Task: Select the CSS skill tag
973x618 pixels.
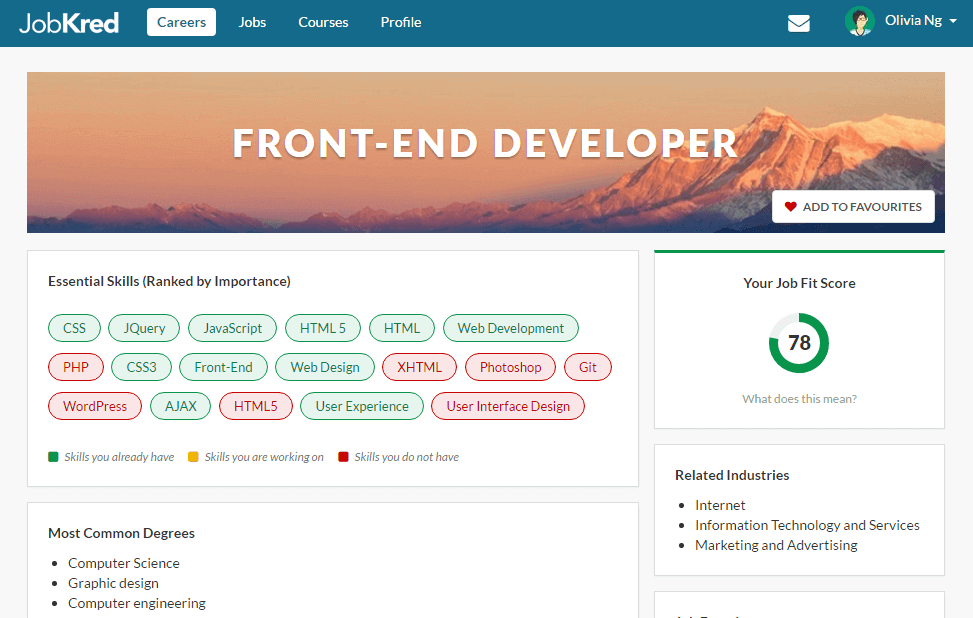Action: 74,328
